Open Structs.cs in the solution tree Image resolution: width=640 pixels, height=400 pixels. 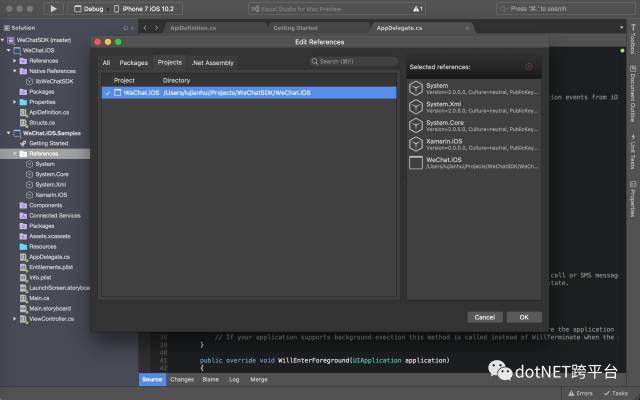tap(42, 122)
